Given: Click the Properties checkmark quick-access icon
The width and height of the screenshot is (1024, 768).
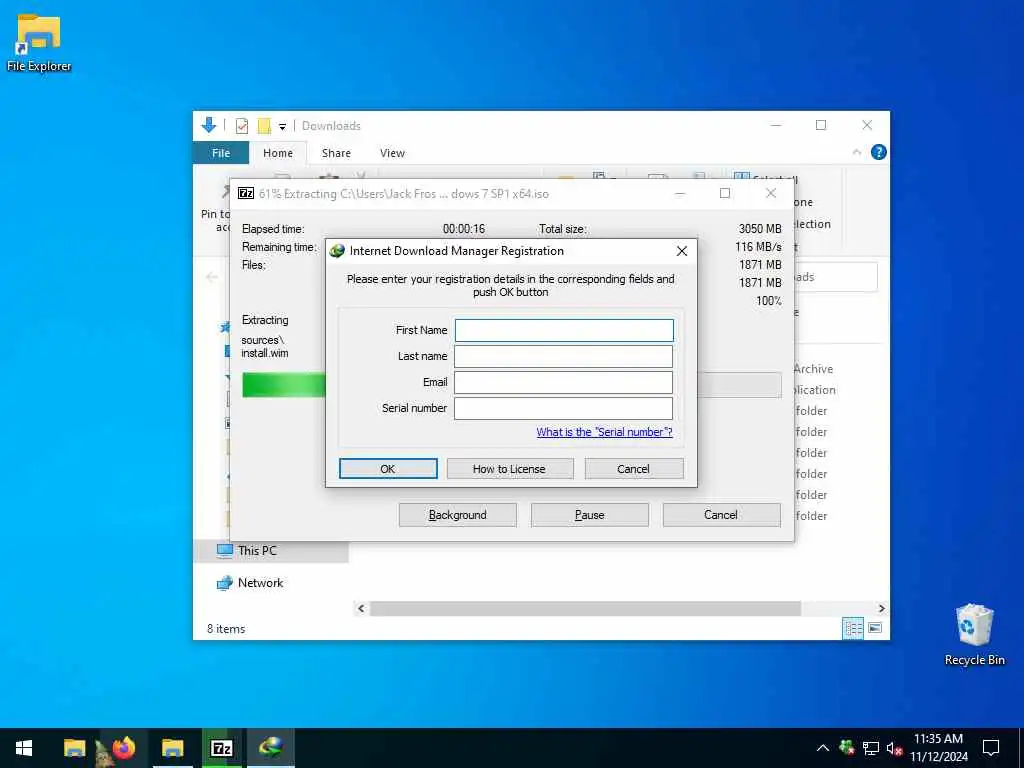Looking at the screenshot, I should [242, 125].
